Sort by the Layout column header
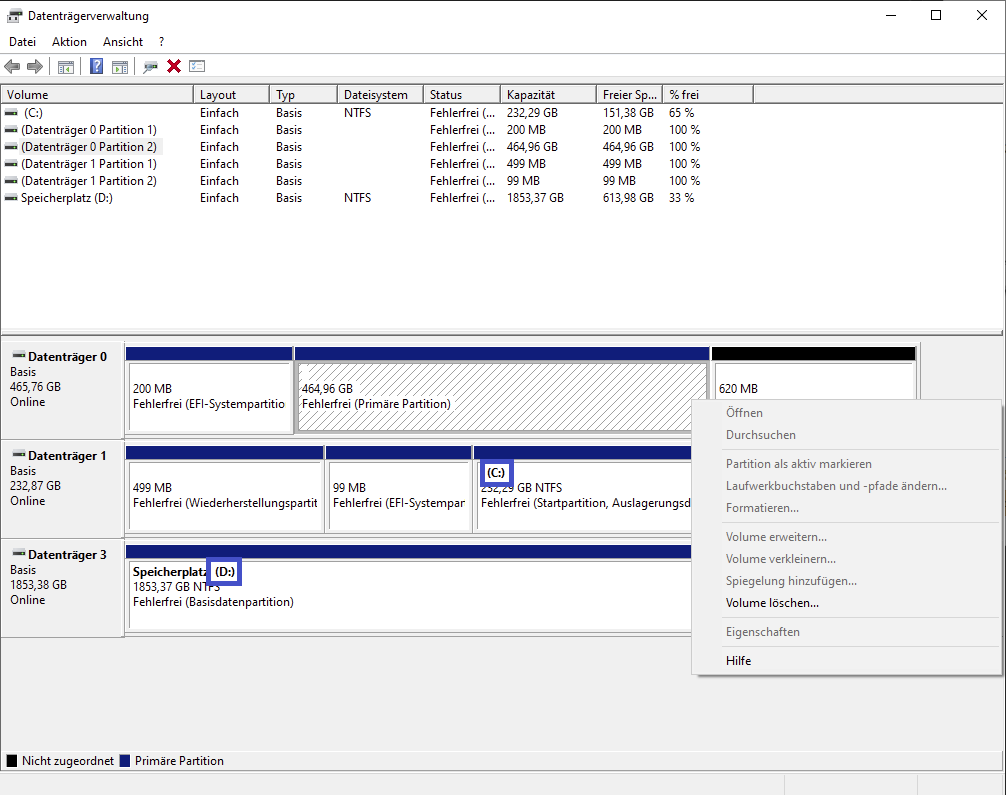Screen dimensions: 1006x795 [231, 94]
